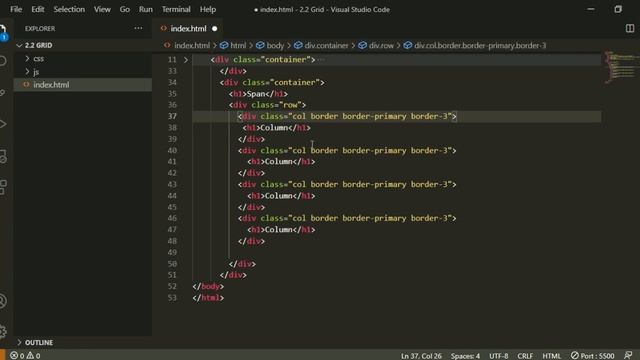
Task: Open index.html in the Explorer tree
Action: pyautogui.click(x=51, y=84)
